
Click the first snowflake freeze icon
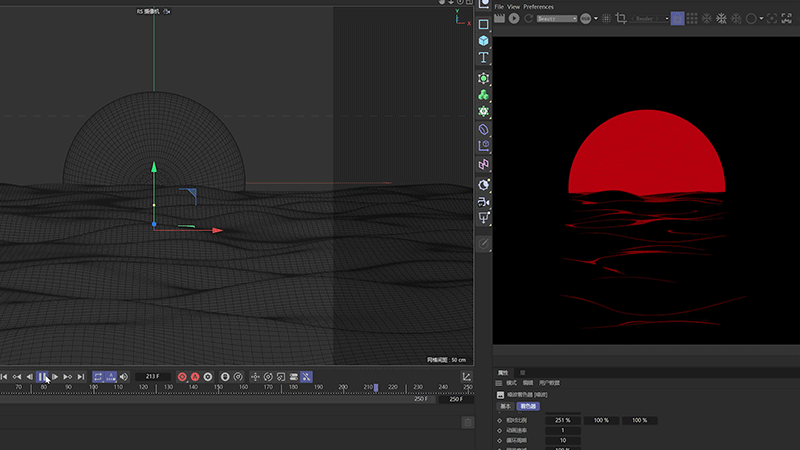click(707, 18)
